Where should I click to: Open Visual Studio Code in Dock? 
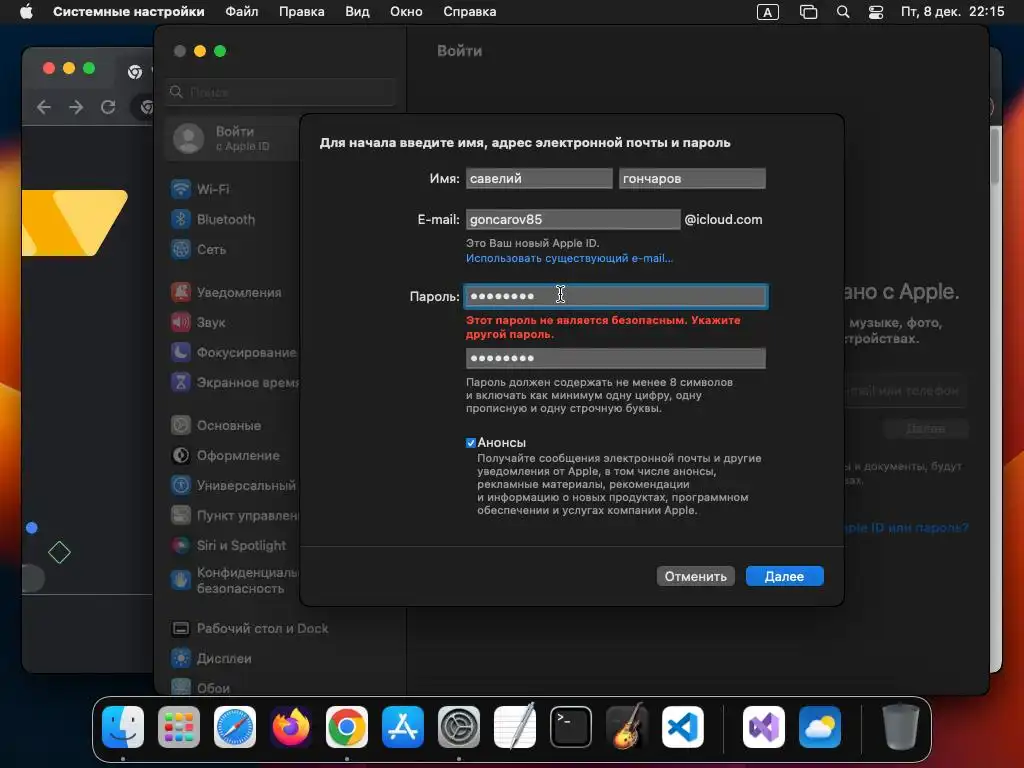tap(683, 727)
